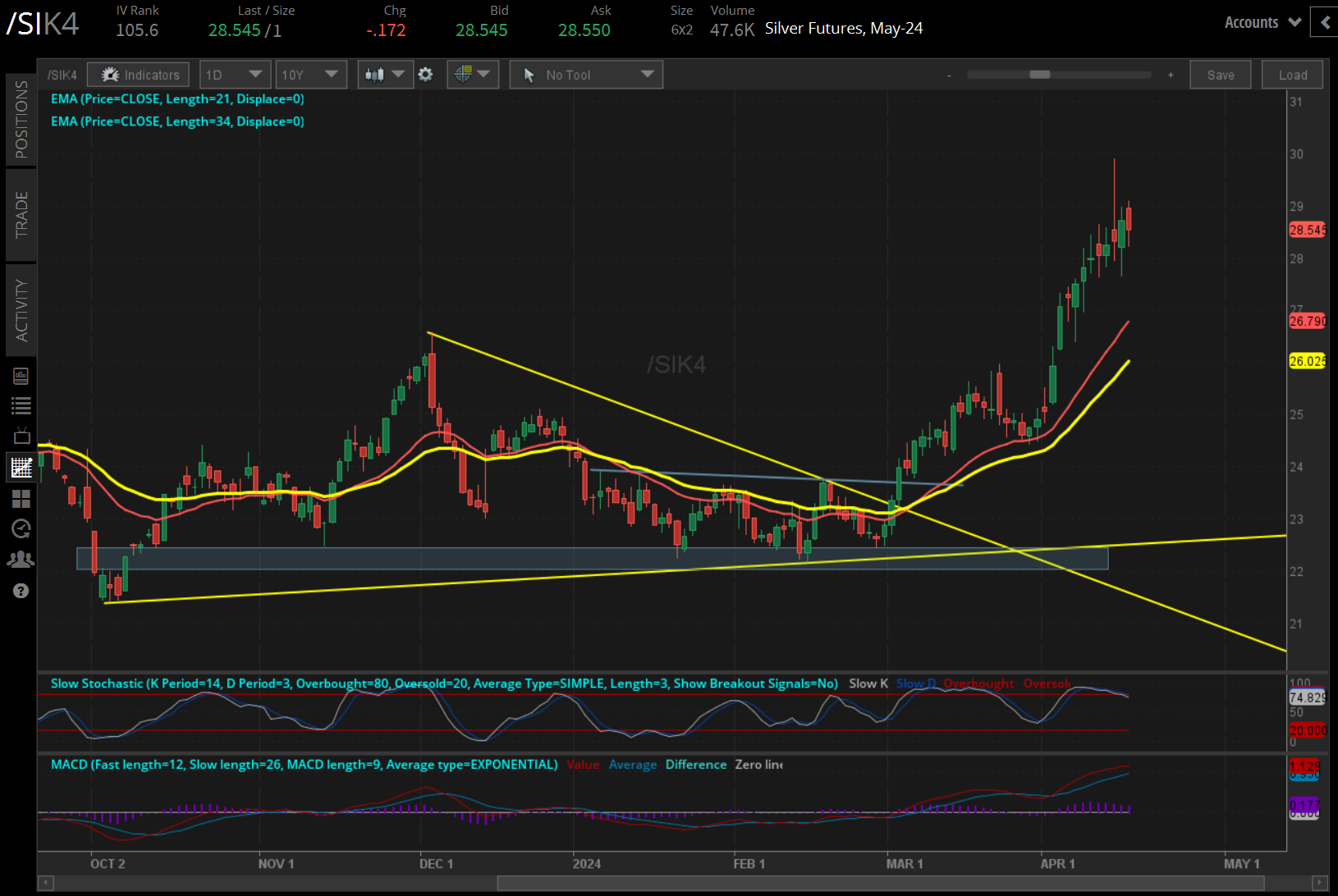Viewport: 1338px width, 896px height.
Task: Click the last price 28.545 value
Action: tap(234, 30)
